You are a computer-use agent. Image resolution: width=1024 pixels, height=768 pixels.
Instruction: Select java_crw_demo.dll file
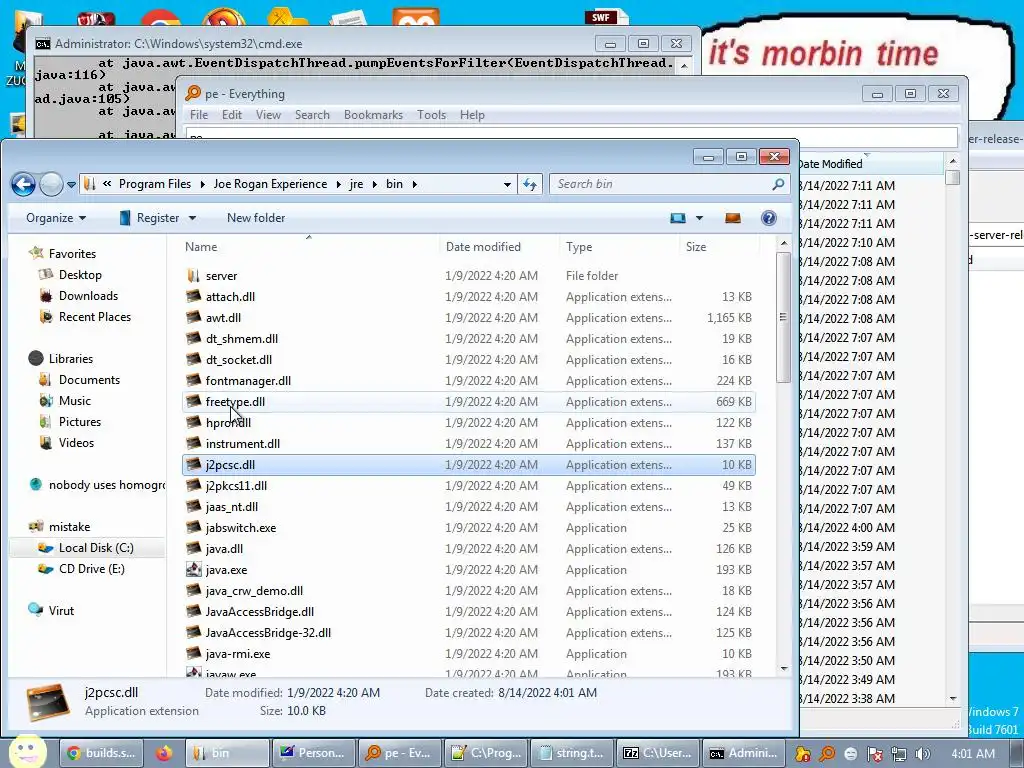click(x=254, y=591)
